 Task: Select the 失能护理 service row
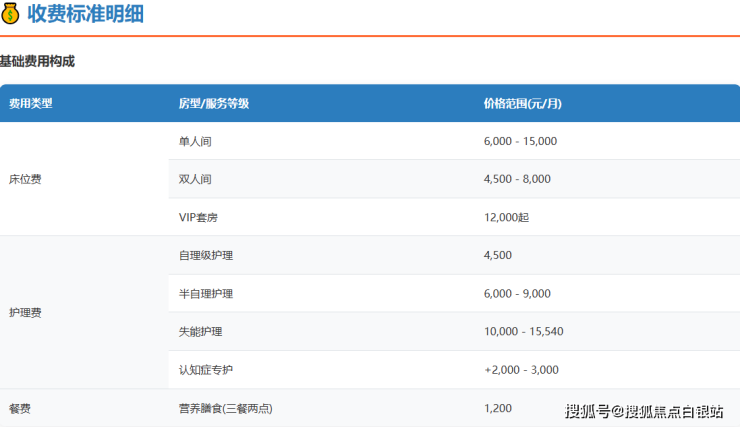pyautogui.click(x=200, y=332)
